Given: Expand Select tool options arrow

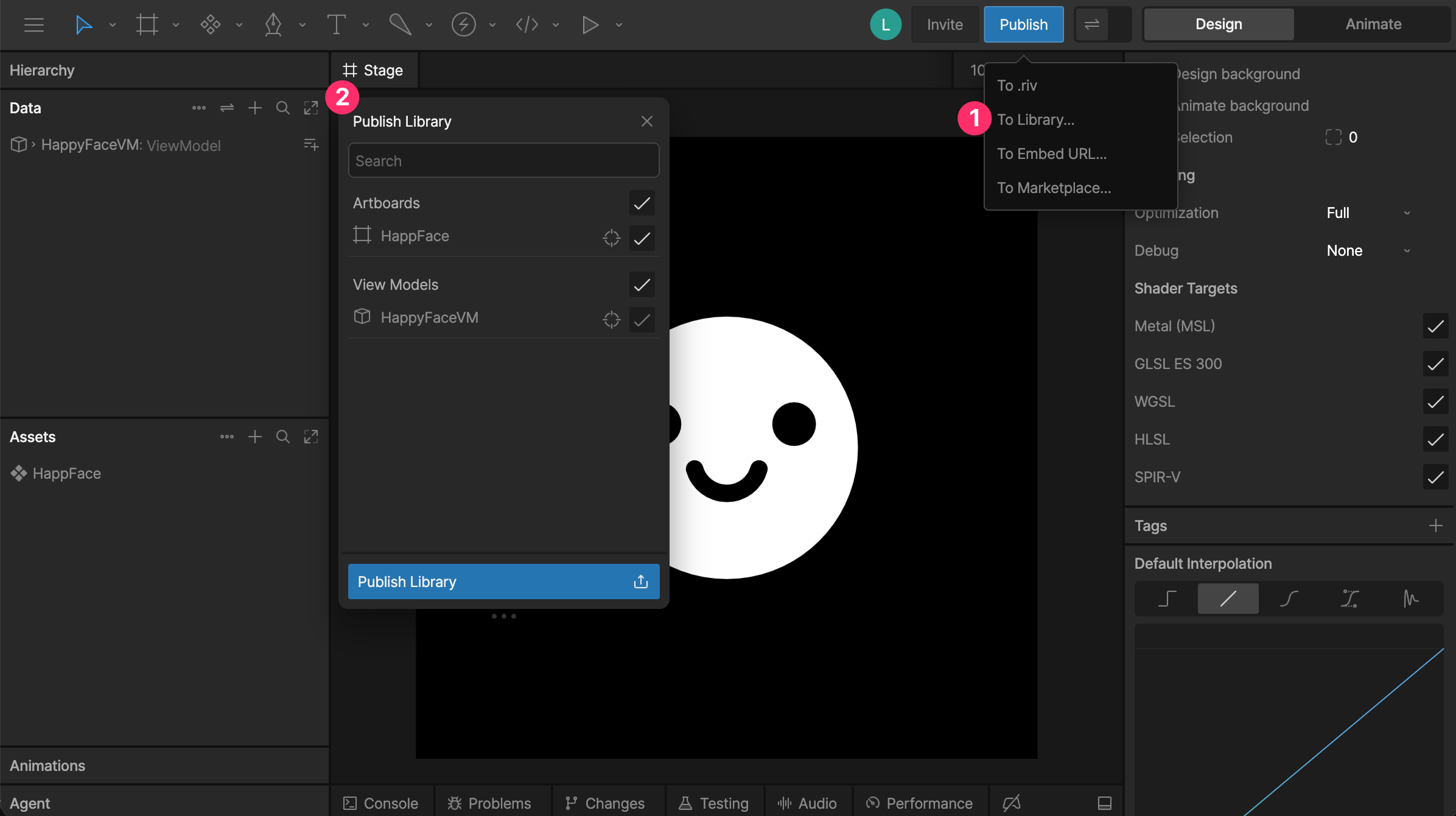Looking at the screenshot, I should point(113,25).
